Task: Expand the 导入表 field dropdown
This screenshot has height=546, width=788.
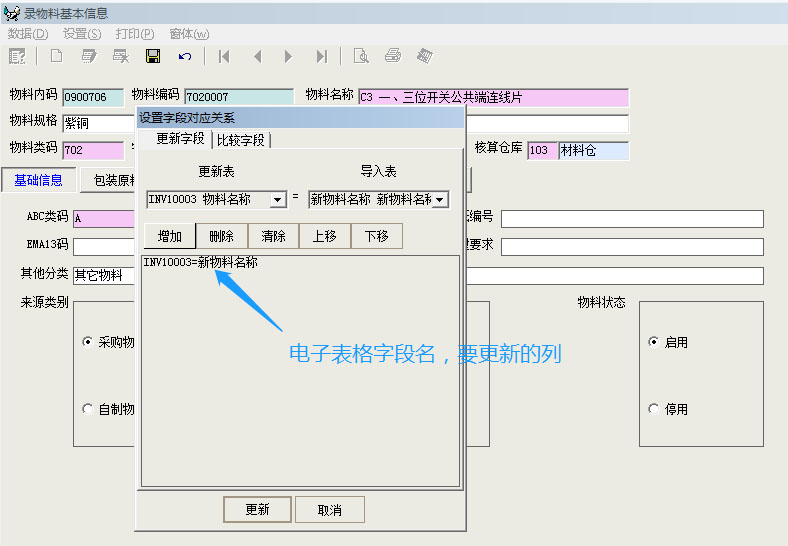Action: pyautogui.click(x=440, y=200)
